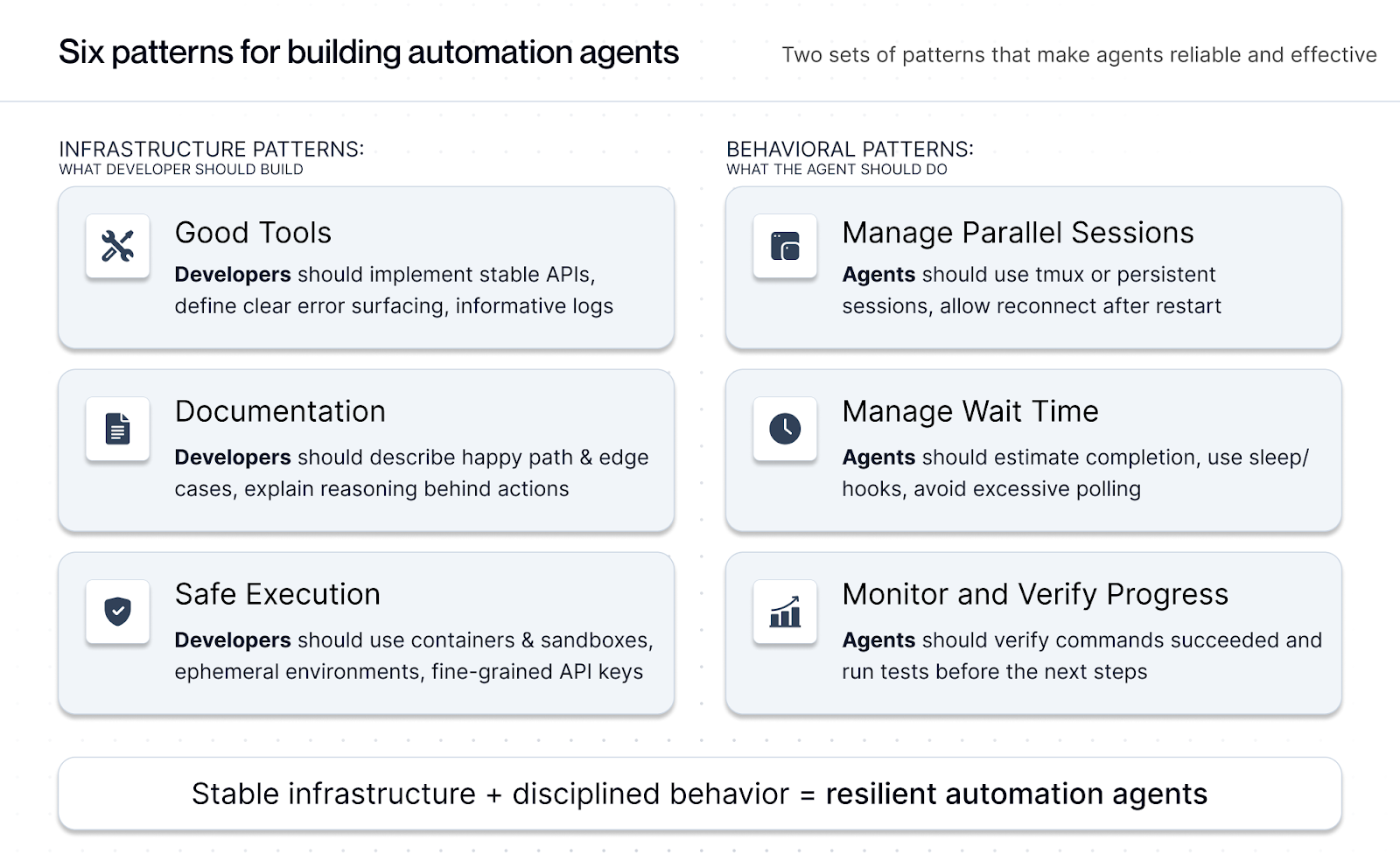Click the INFRASTRUCTURE PATTERNS section header

(x=210, y=150)
